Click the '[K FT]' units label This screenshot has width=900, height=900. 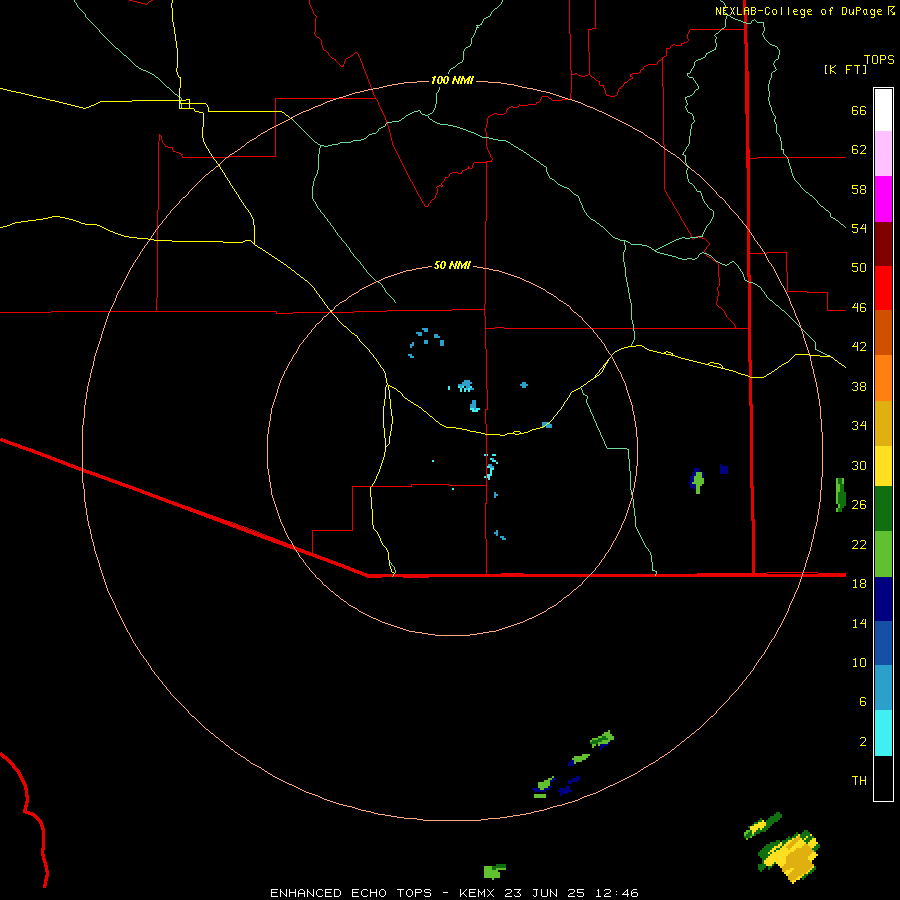click(845, 69)
